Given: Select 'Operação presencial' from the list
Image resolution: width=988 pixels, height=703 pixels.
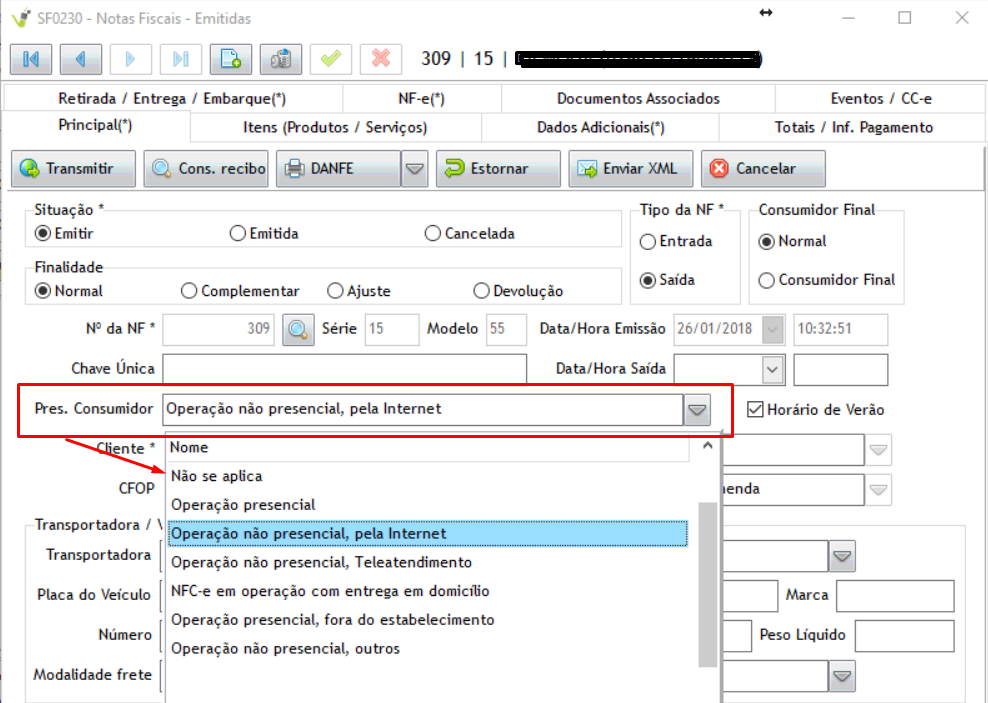Looking at the screenshot, I should pyautogui.click(x=243, y=505).
